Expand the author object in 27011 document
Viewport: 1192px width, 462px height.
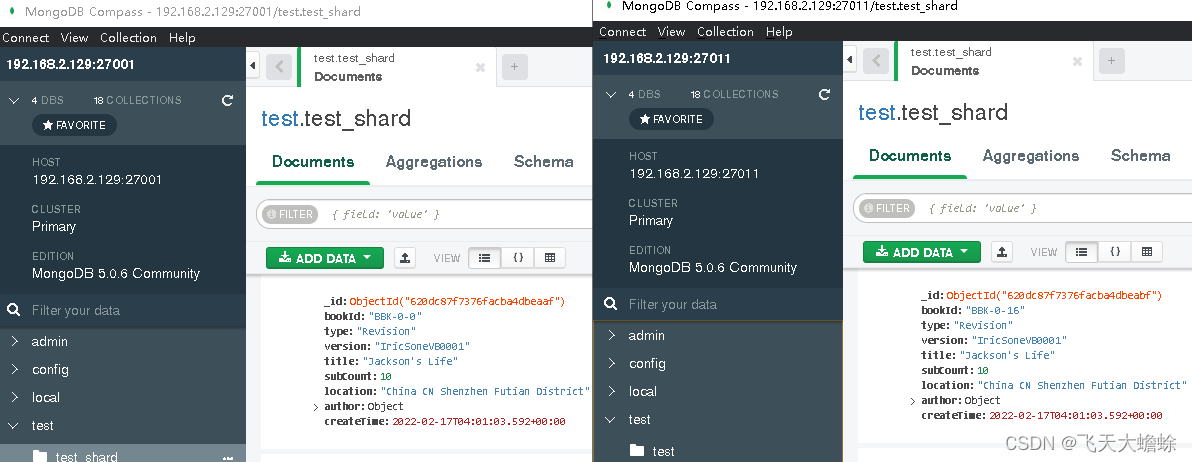912,401
